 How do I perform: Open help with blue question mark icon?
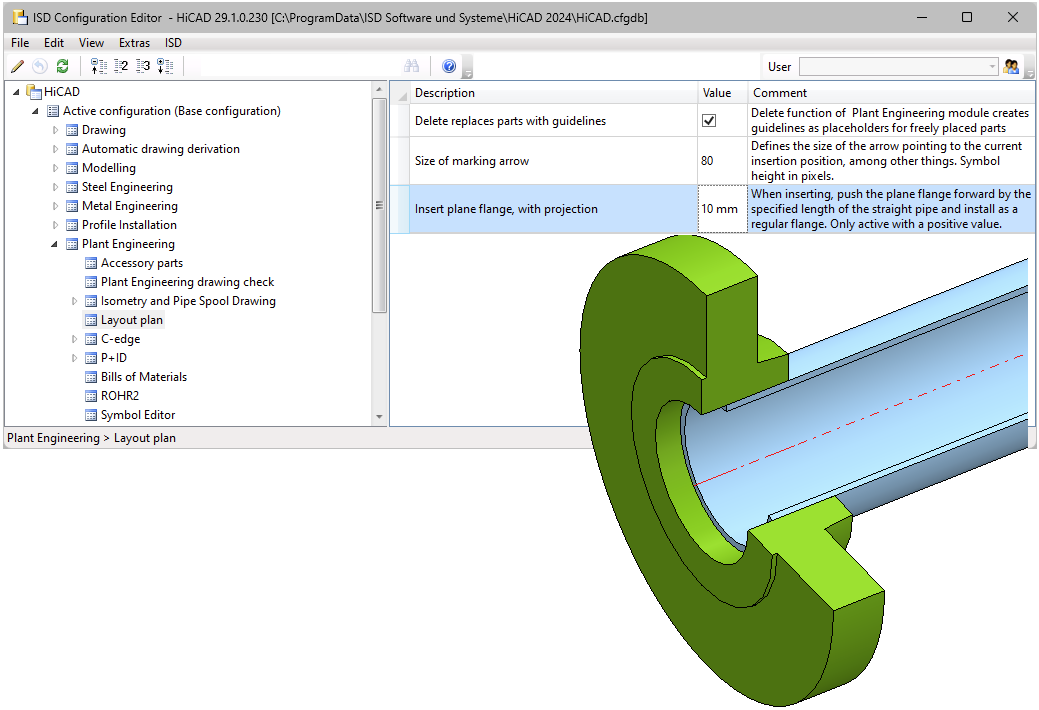(449, 67)
